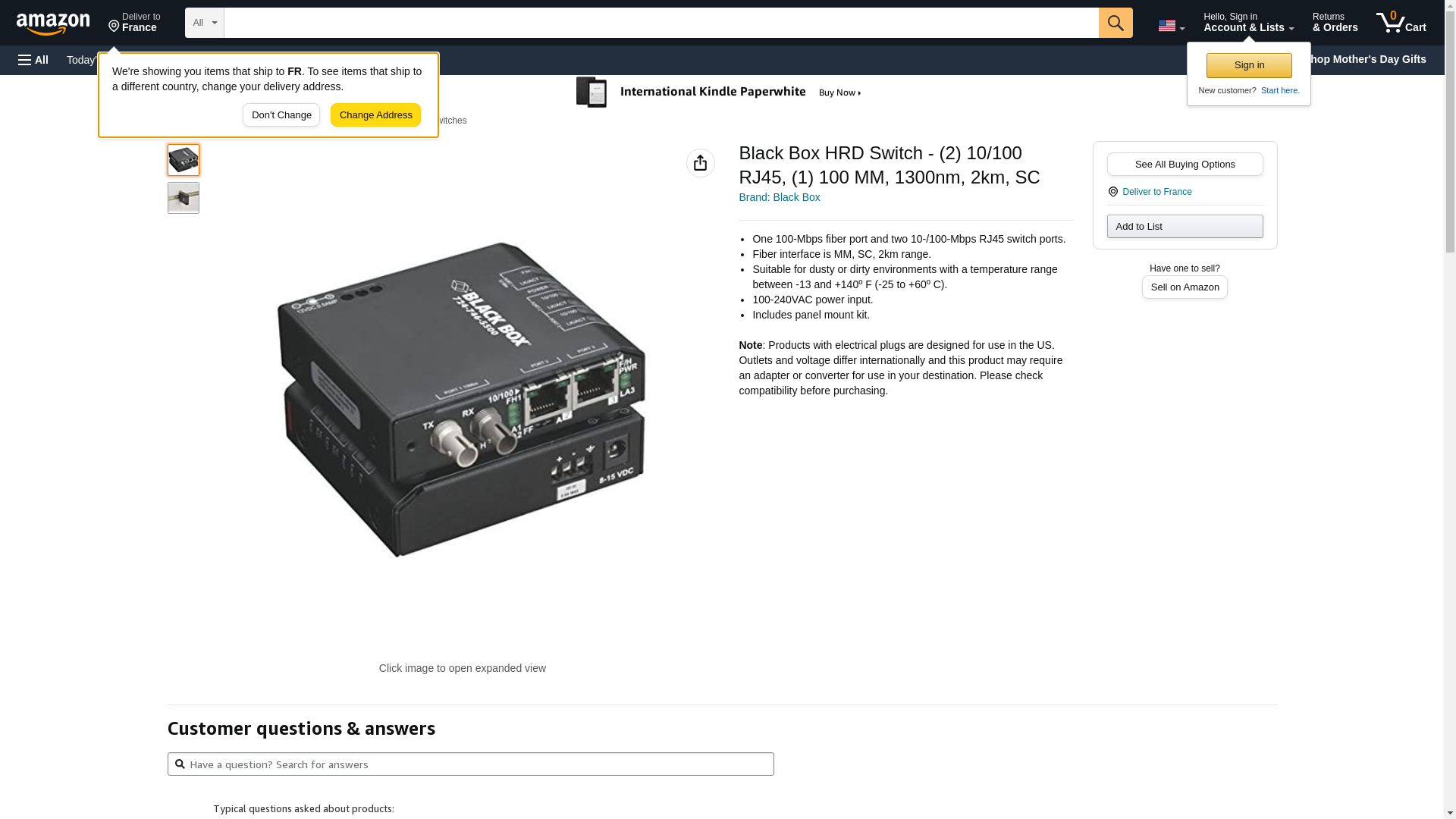The image size is (1456, 819).
Task: Click the question search answers field
Action: click(470, 764)
